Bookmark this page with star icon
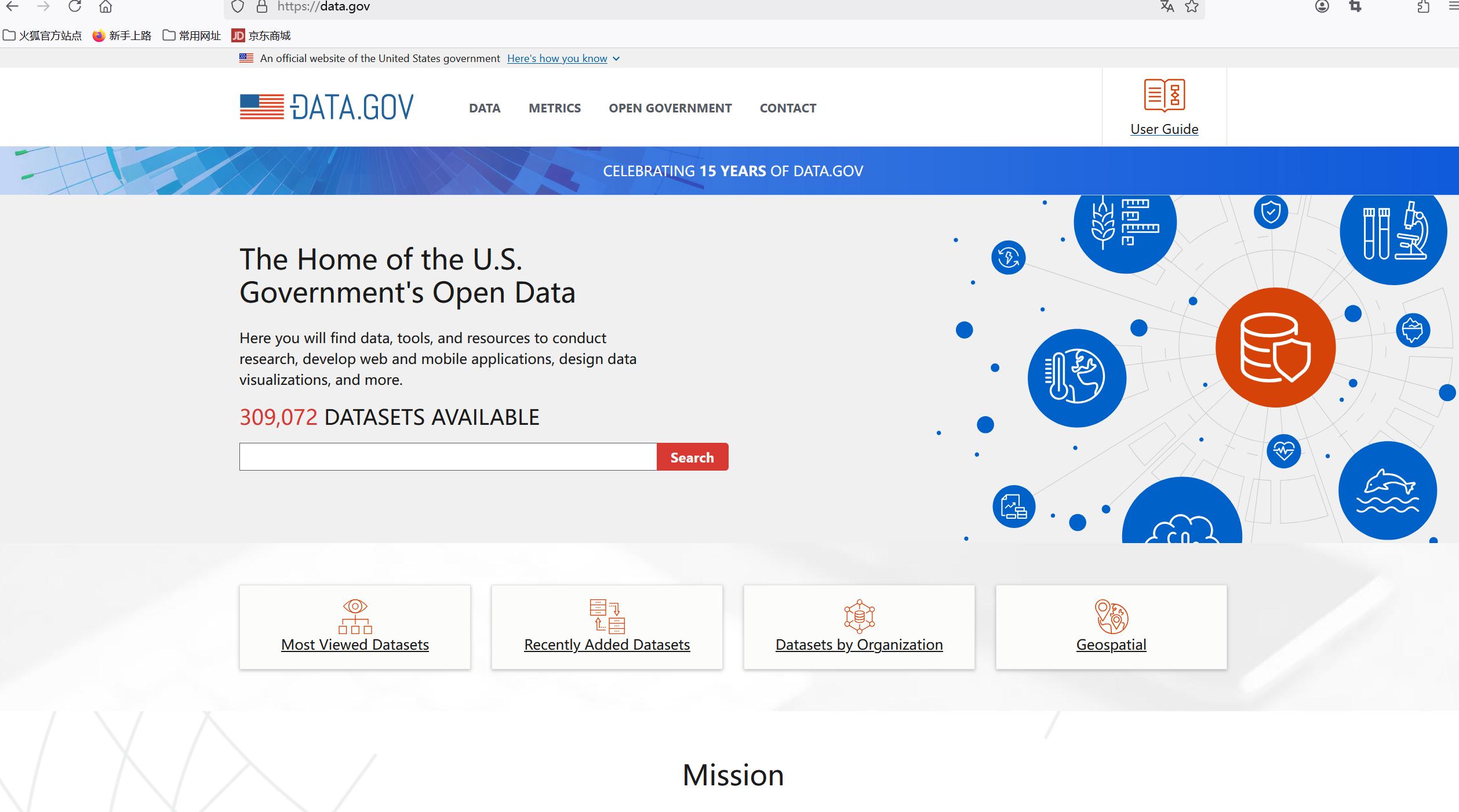The height and width of the screenshot is (812, 1459). coord(1192,6)
